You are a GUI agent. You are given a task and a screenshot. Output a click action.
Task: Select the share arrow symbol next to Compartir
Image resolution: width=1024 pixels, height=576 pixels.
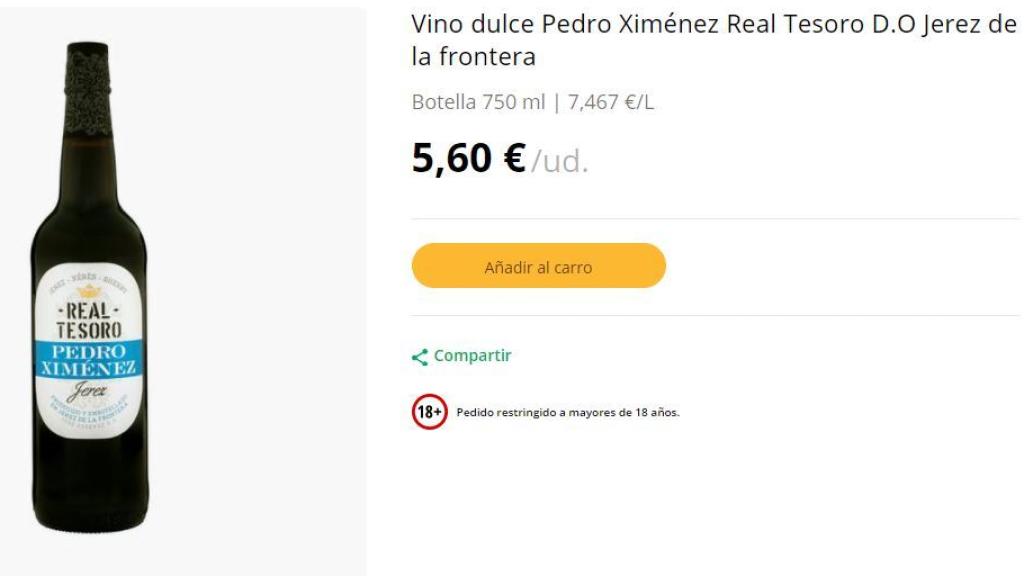click(x=417, y=354)
